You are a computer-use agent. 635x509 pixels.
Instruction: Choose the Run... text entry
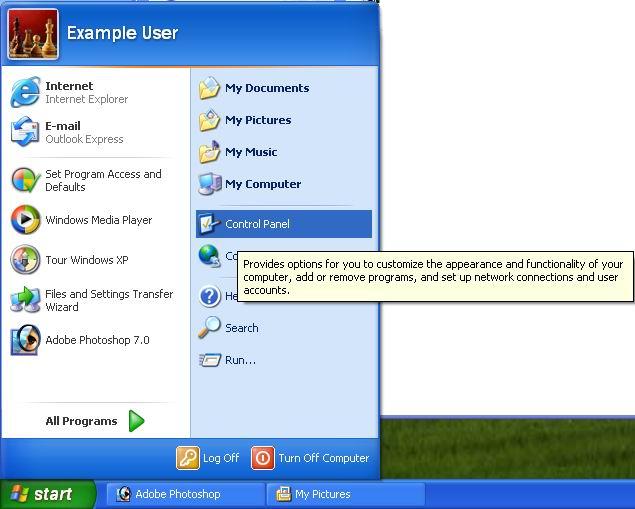click(x=240, y=360)
